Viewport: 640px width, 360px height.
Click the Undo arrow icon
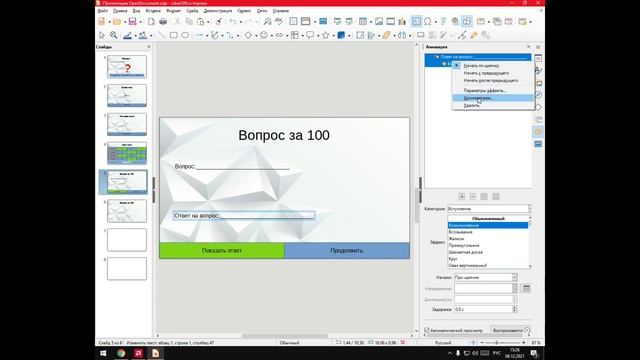tap(233, 22)
